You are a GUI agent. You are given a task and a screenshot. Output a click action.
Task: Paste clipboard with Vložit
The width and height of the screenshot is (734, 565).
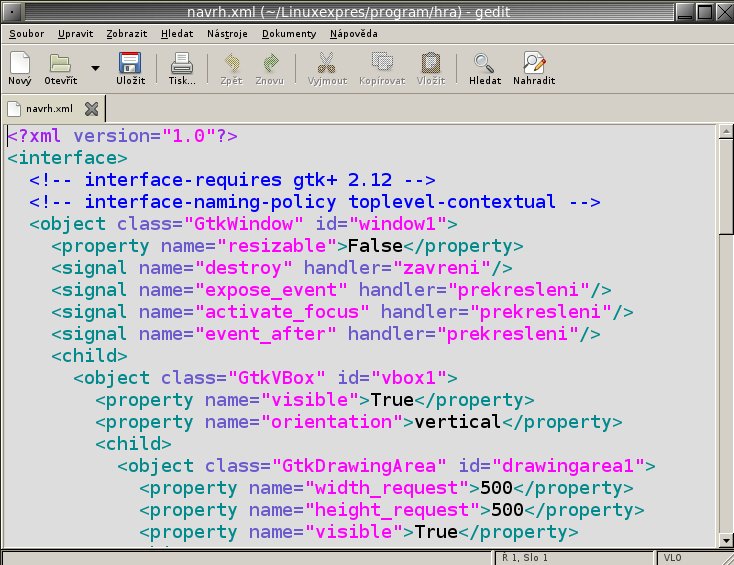(431, 69)
